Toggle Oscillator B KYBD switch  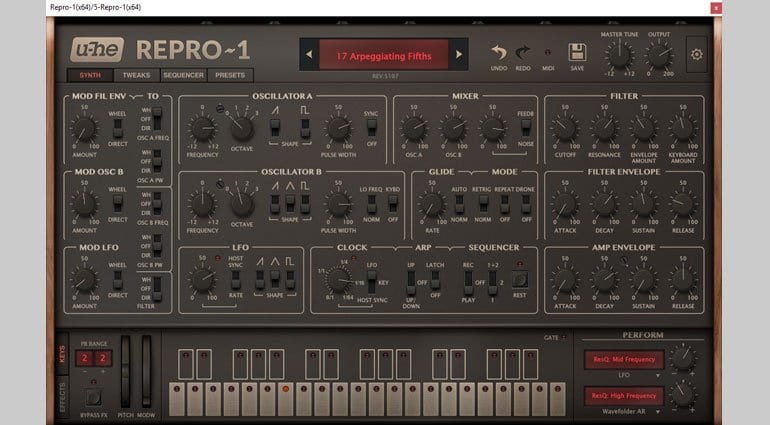393,203
